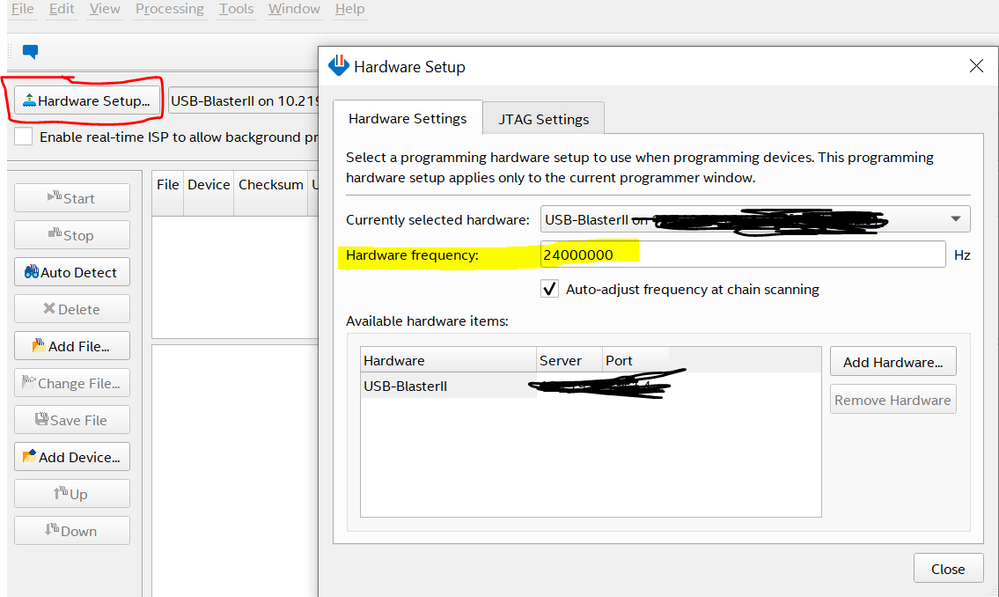This screenshot has width=999, height=597.
Task: Click the Server column header
Action: [x=569, y=361]
